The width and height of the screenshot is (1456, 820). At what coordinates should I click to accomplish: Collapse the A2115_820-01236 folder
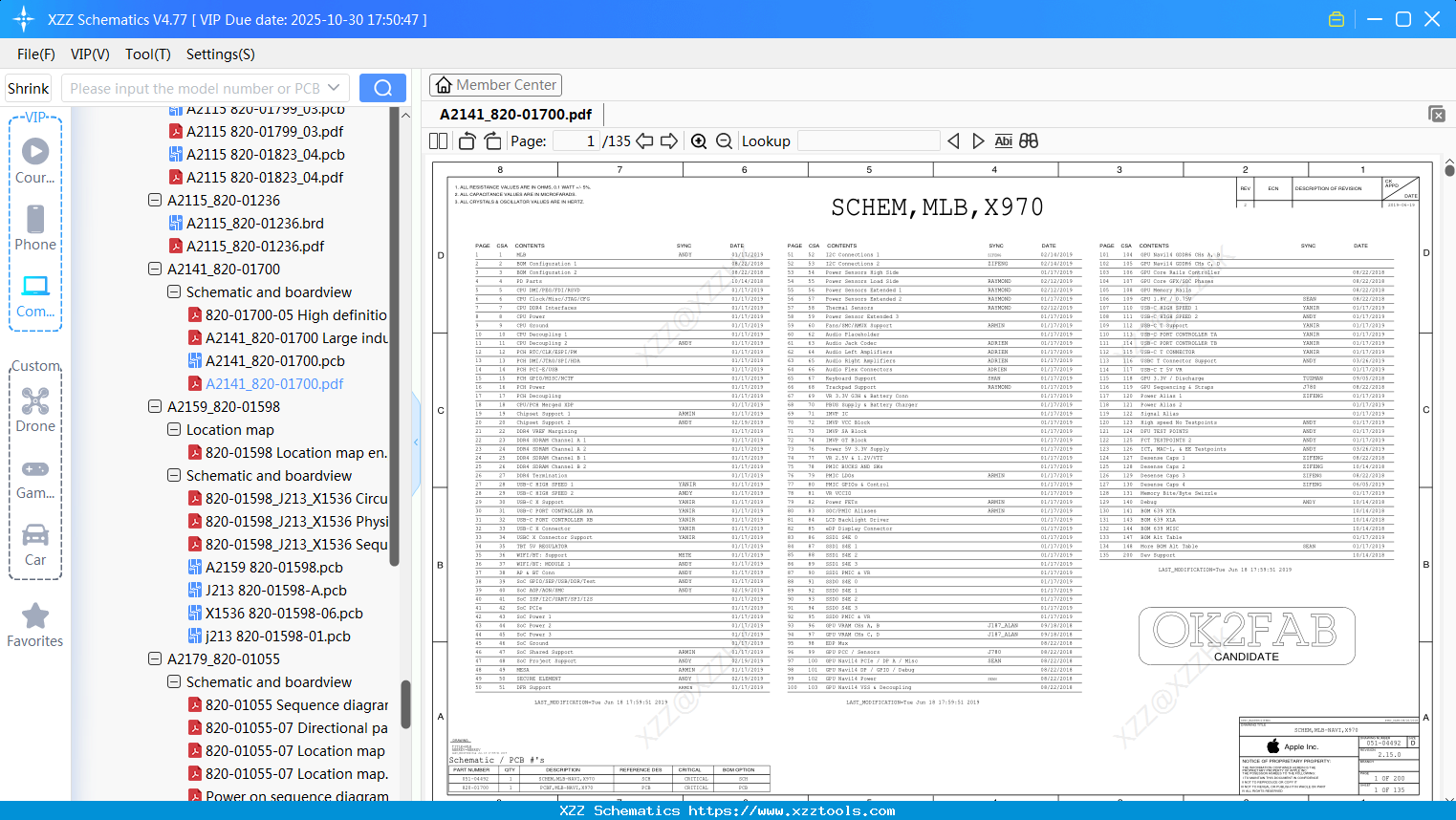coord(155,201)
